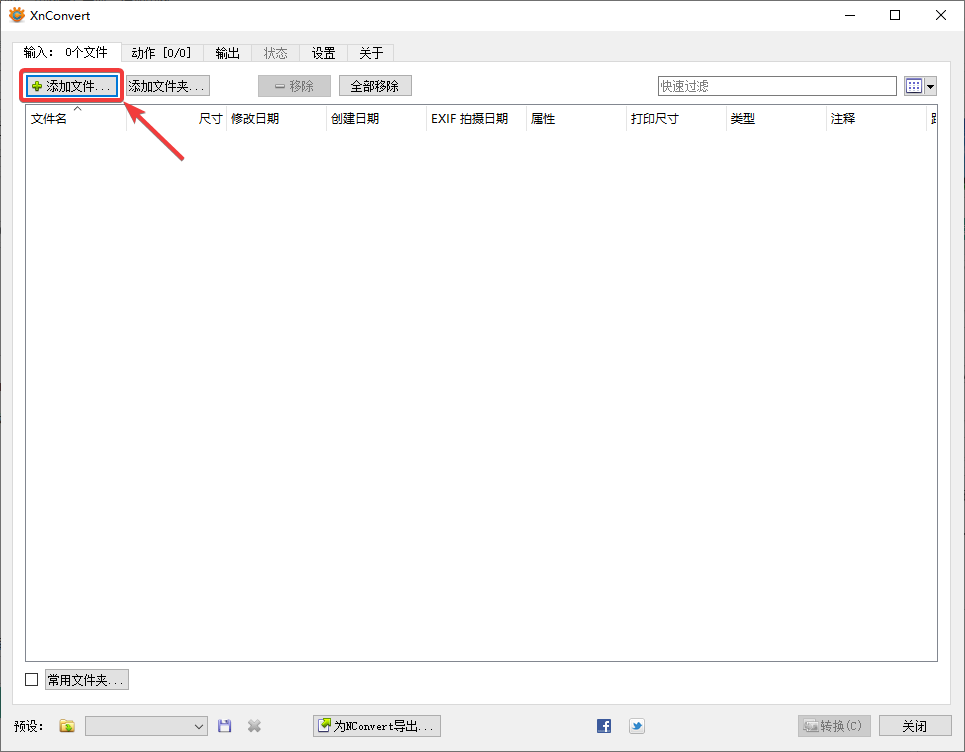Open the presets folder icon
The image size is (965, 752).
tap(66, 726)
